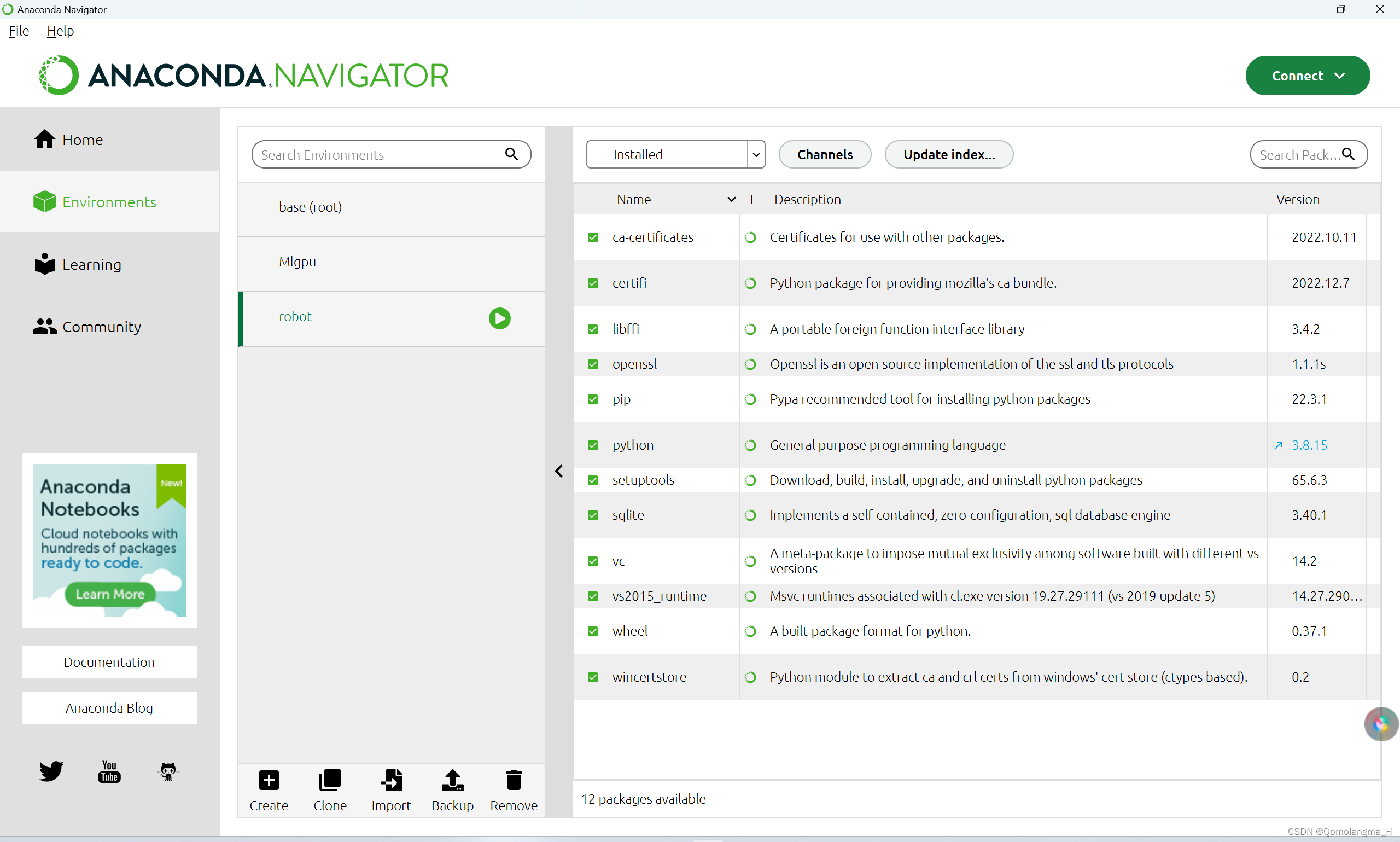Viewport: 1400px width, 842px height.
Task: Click the green play button on robot
Action: click(499, 318)
